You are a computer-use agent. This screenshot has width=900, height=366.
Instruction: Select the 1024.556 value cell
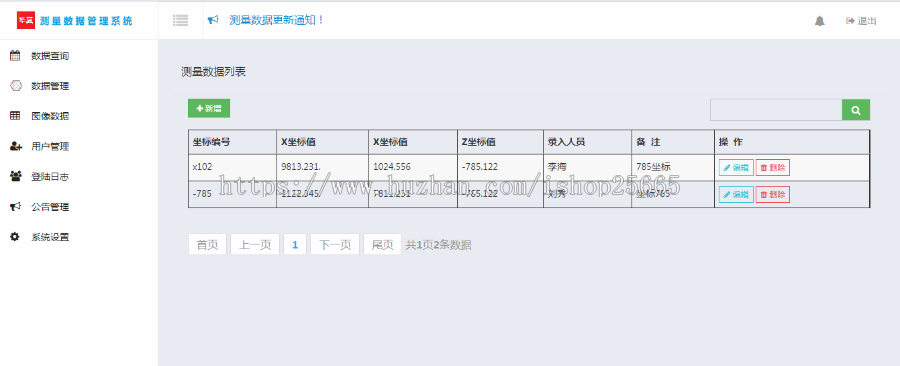[412, 168]
